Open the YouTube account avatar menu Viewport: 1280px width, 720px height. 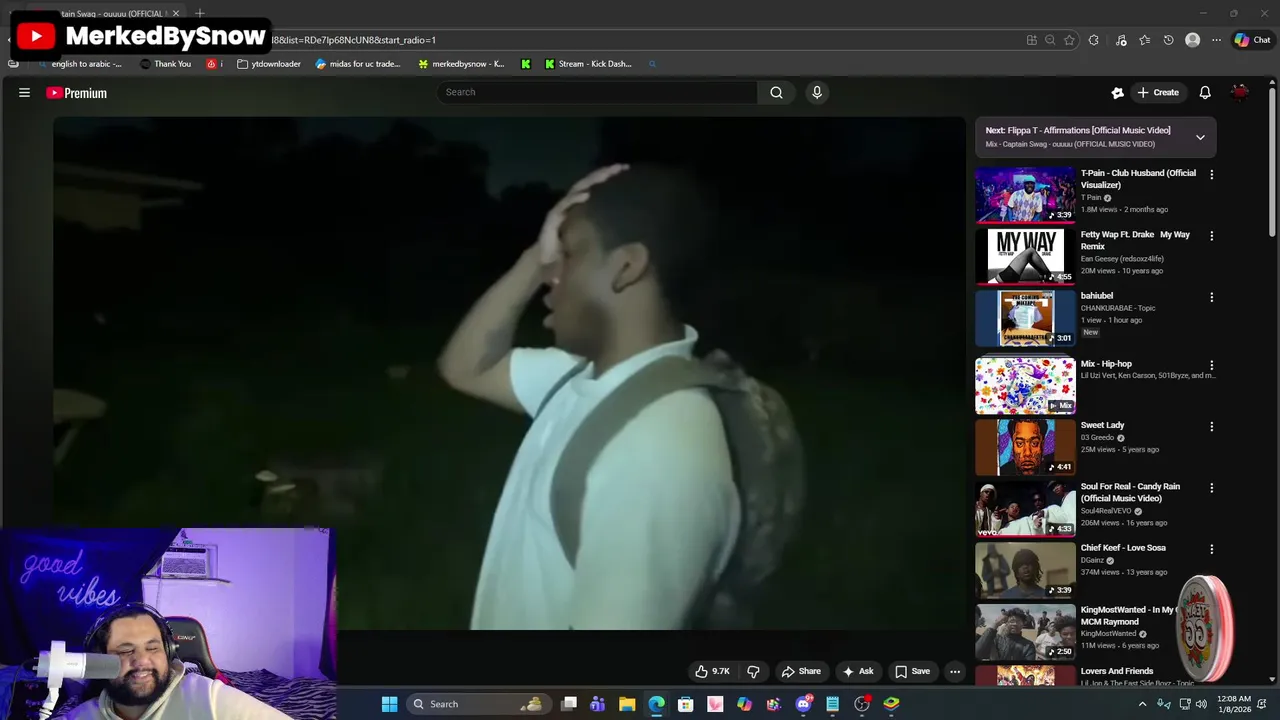[x=1240, y=92]
